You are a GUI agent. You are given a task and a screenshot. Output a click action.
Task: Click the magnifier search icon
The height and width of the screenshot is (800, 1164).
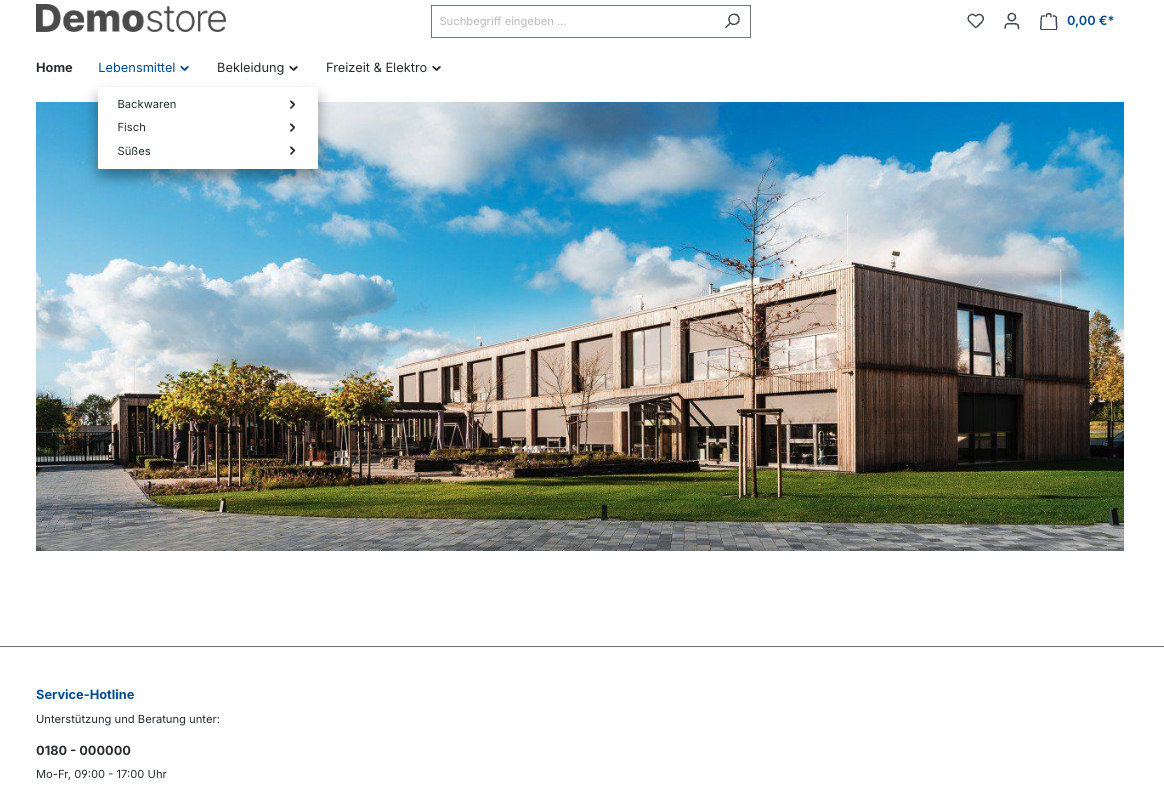coord(732,21)
